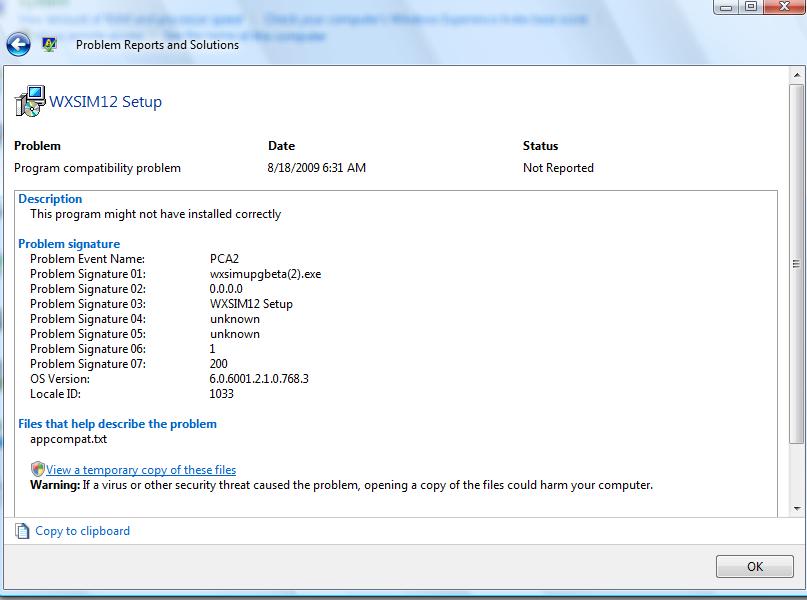Click the Problem signature heading
Screen dimensions: 807x600
pos(69,243)
